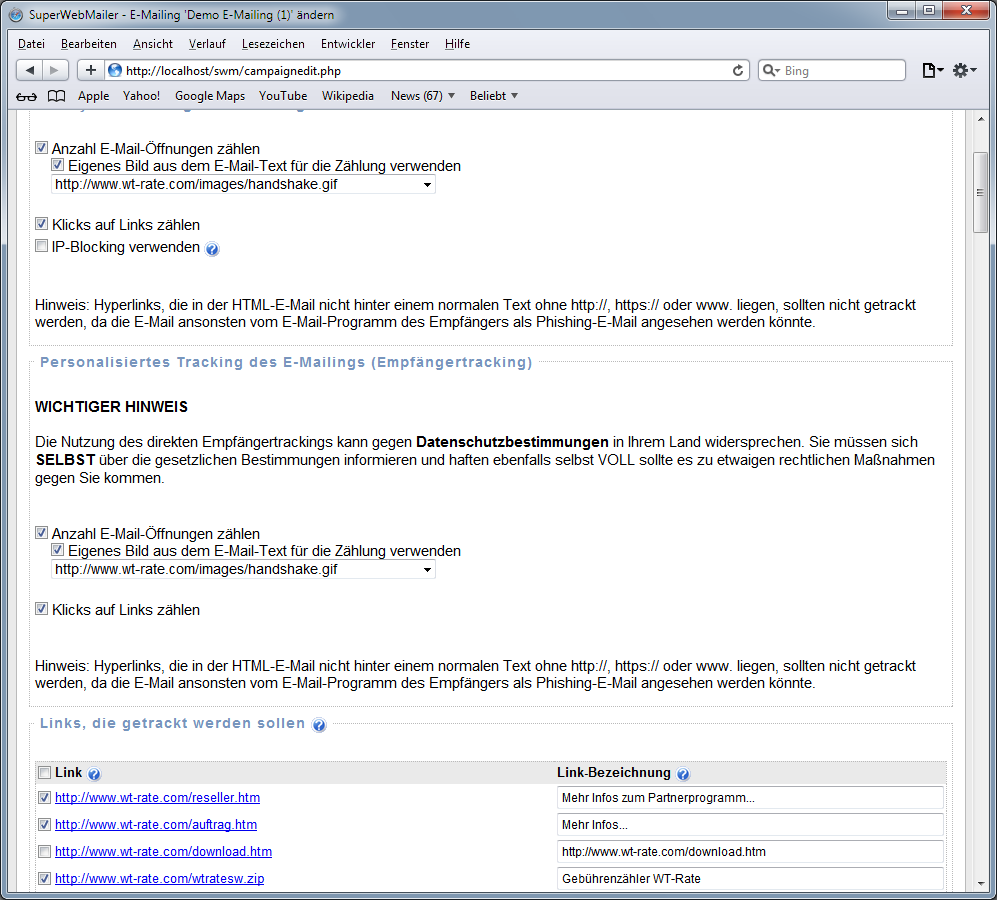Screen dimensions: 997x900
Task: Open the Entwickler menu
Action: coord(348,44)
